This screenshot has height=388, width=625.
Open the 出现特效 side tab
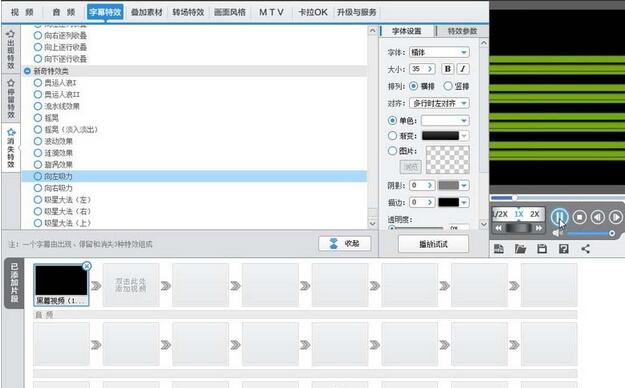[x=11, y=50]
